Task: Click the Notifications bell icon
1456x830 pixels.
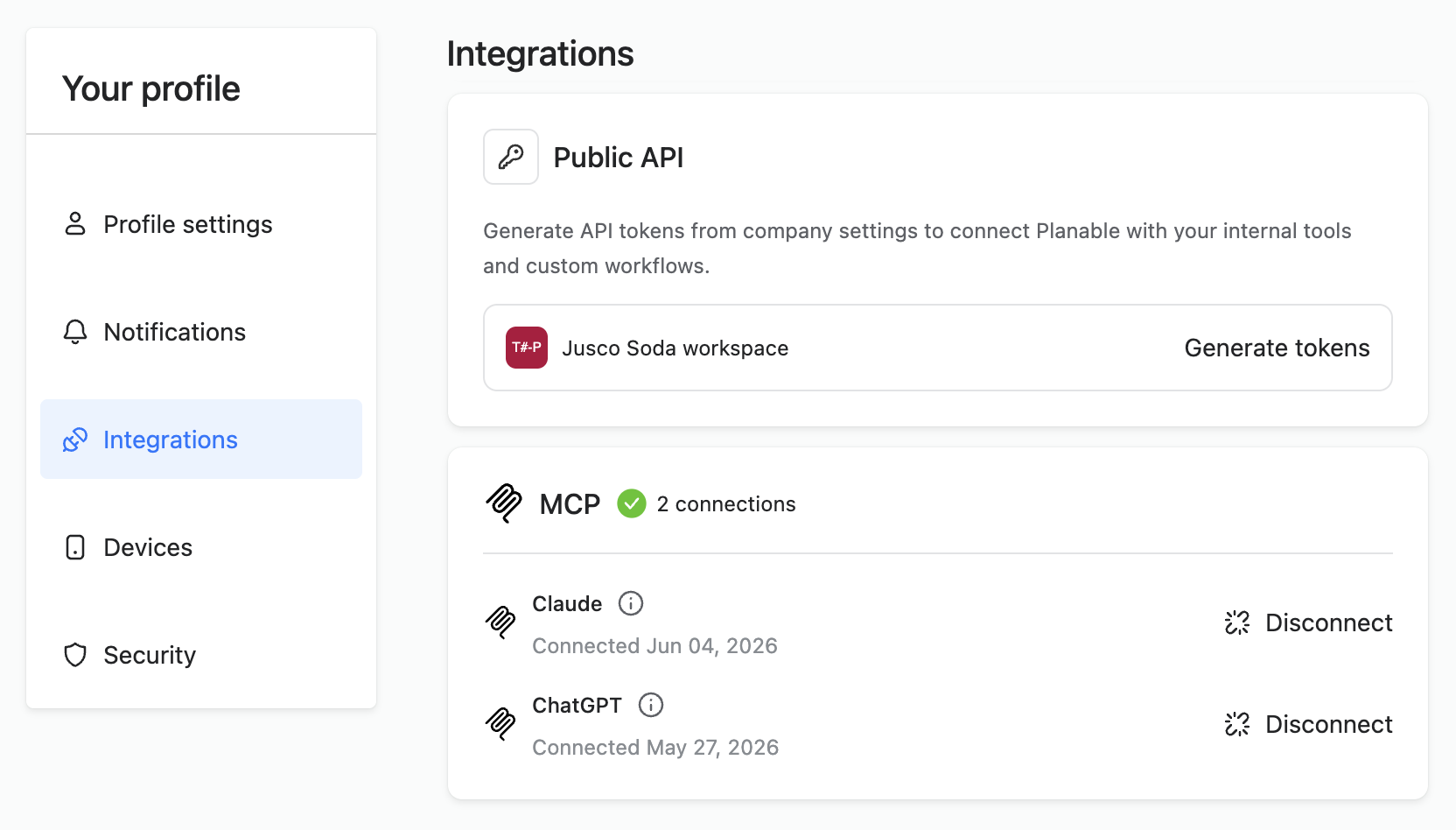Action: pos(75,332)
